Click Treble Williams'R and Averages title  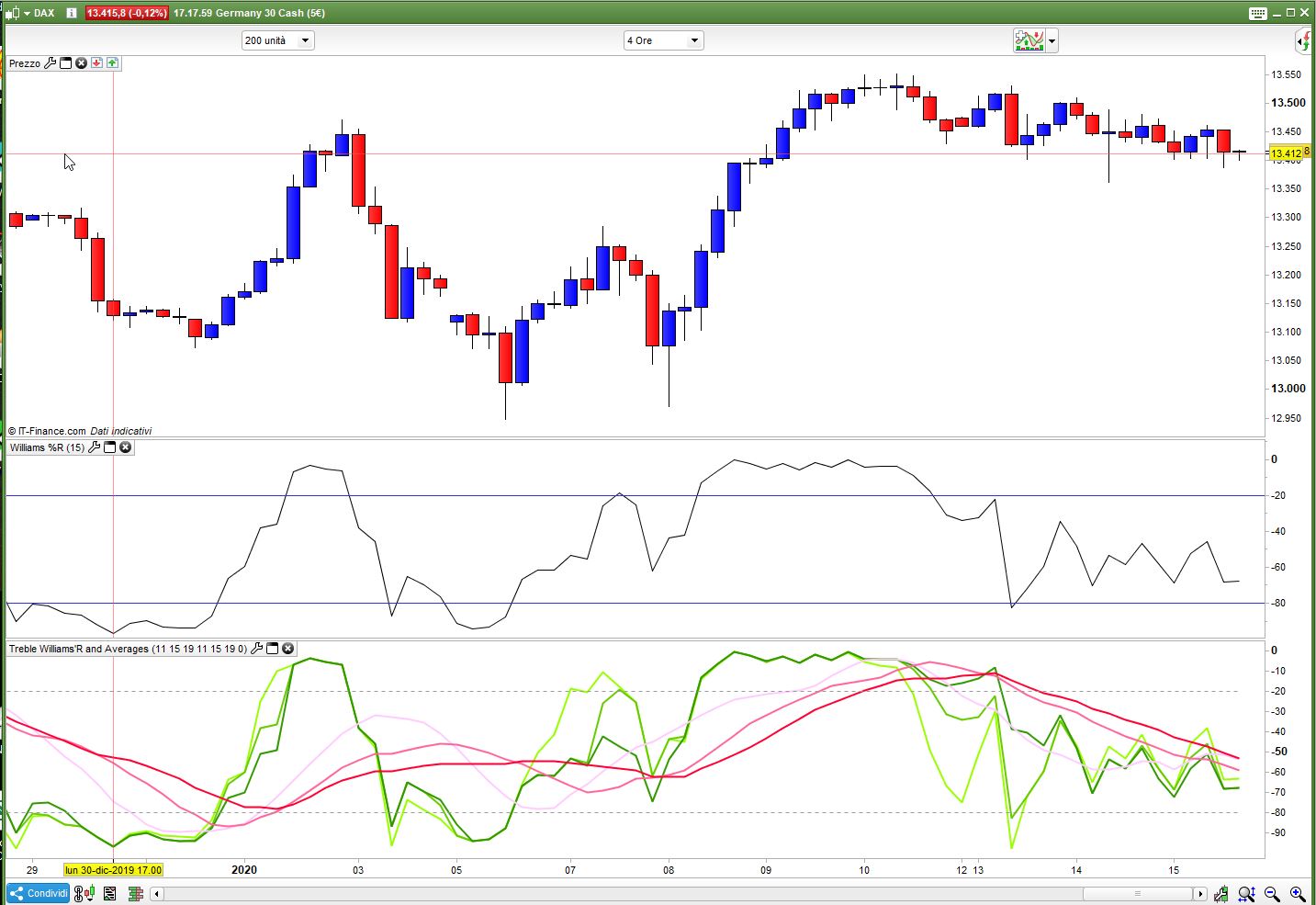128,649
